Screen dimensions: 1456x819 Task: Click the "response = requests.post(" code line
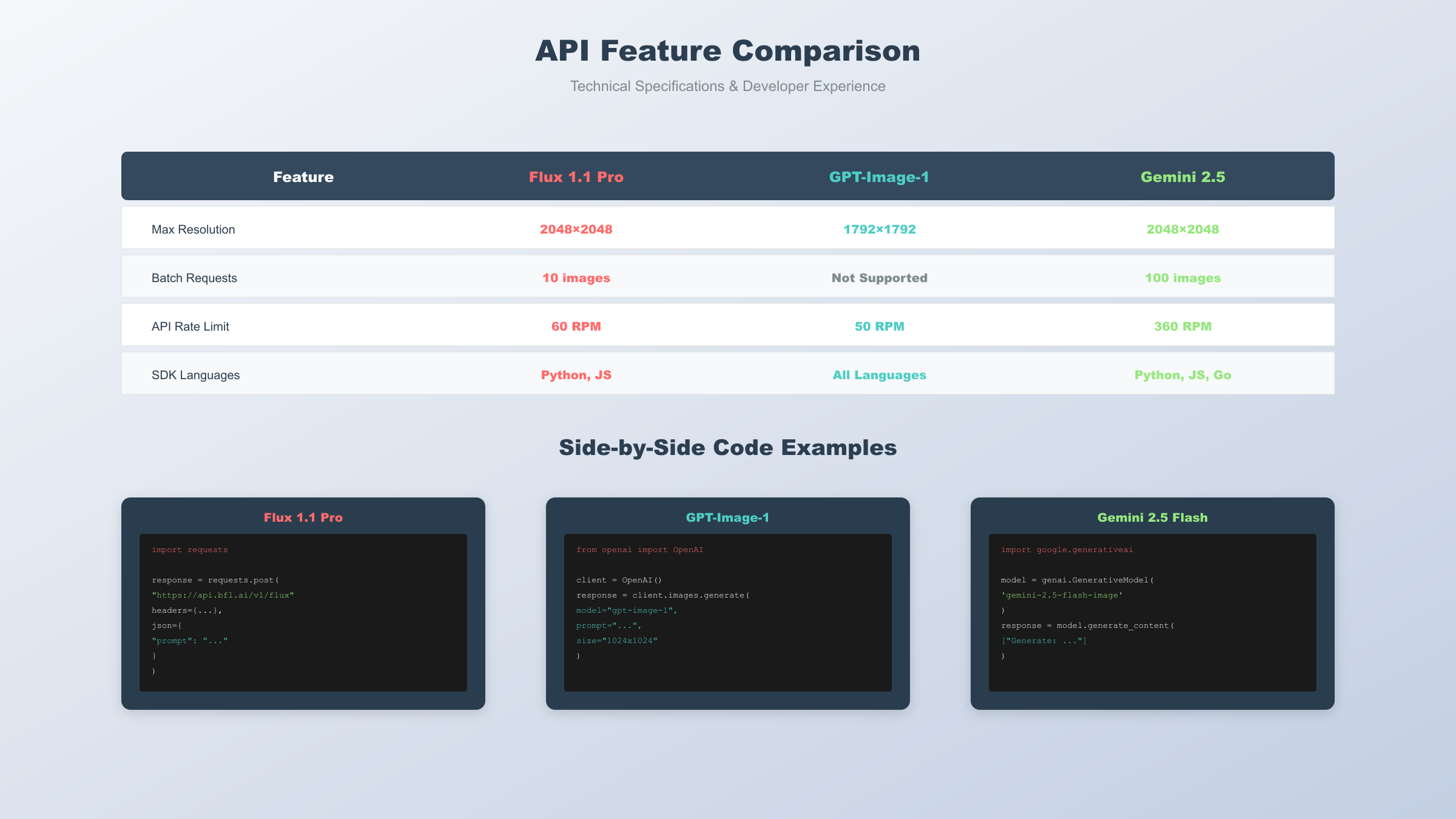215,580
